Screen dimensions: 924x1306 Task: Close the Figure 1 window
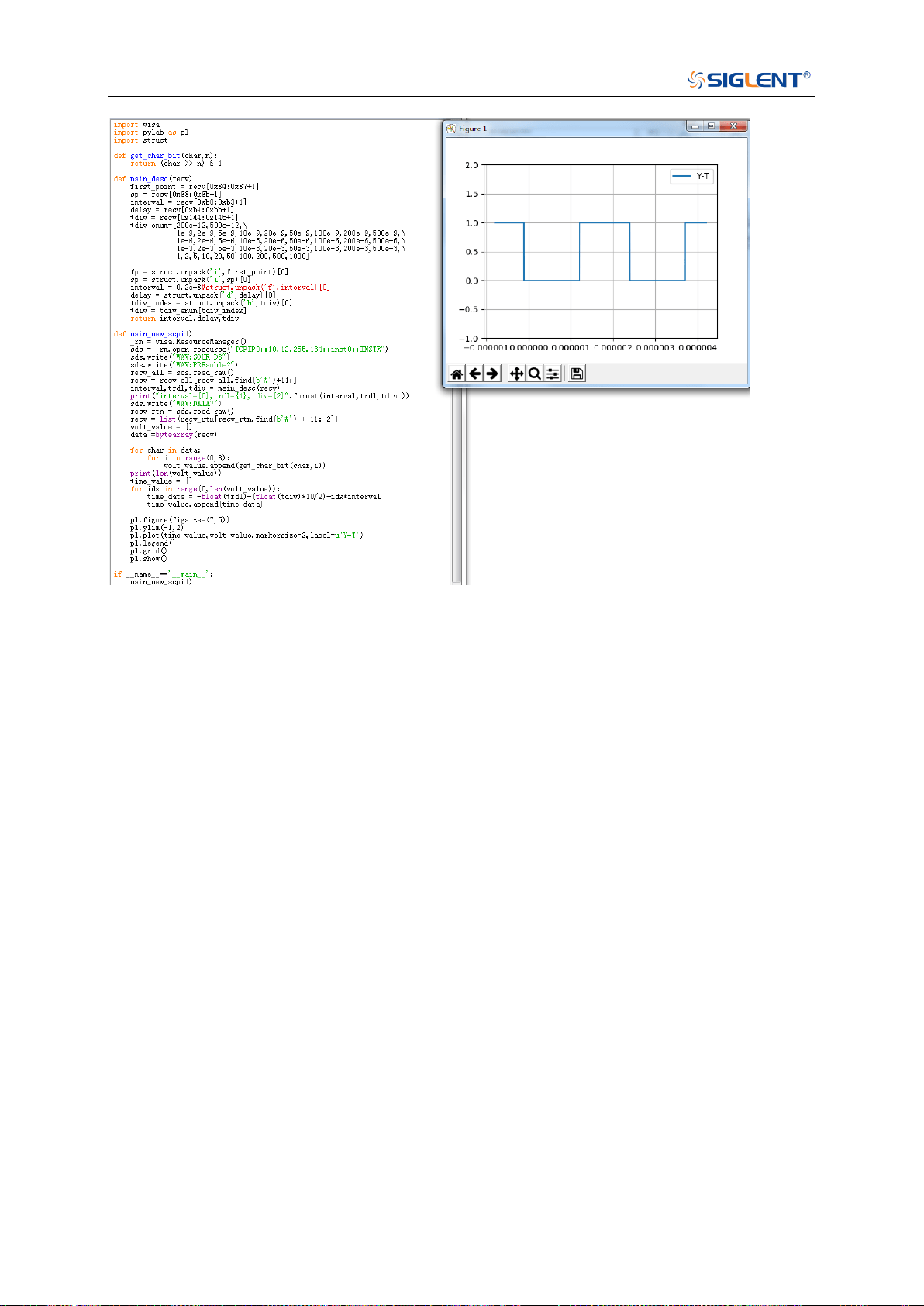coord(733,126)
